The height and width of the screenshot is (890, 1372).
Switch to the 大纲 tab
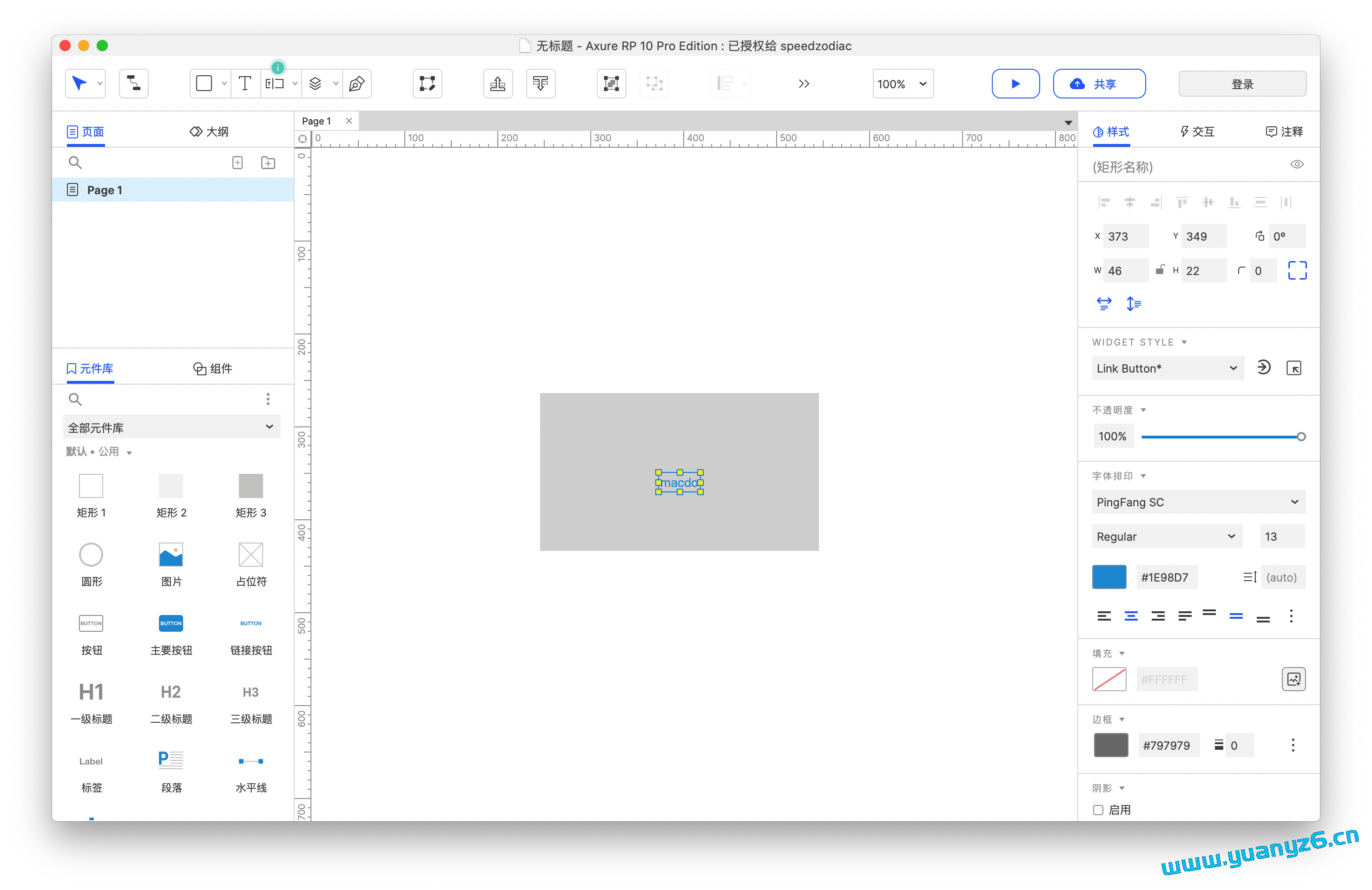tap(209, 132)
